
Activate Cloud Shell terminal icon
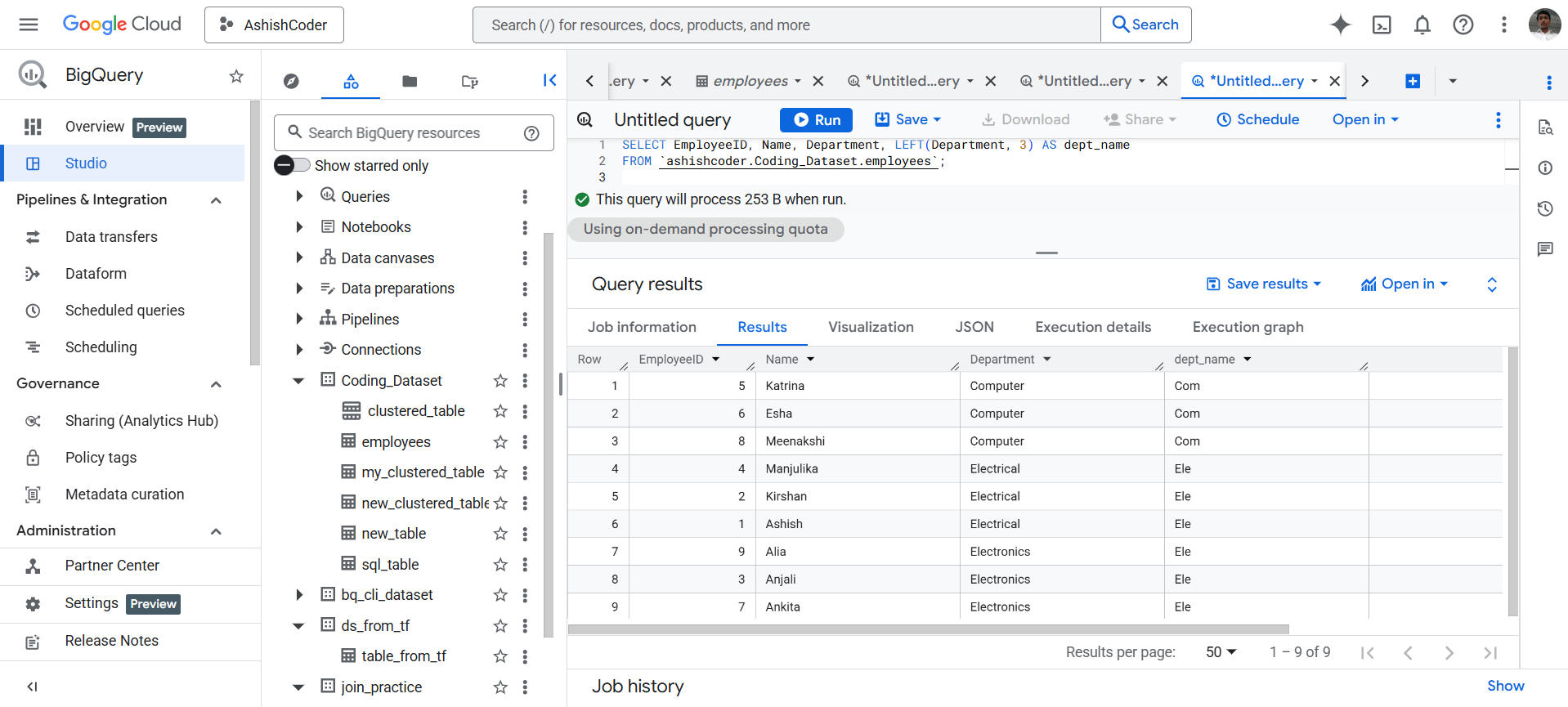pyautogui.click(x=1382, y=25)
